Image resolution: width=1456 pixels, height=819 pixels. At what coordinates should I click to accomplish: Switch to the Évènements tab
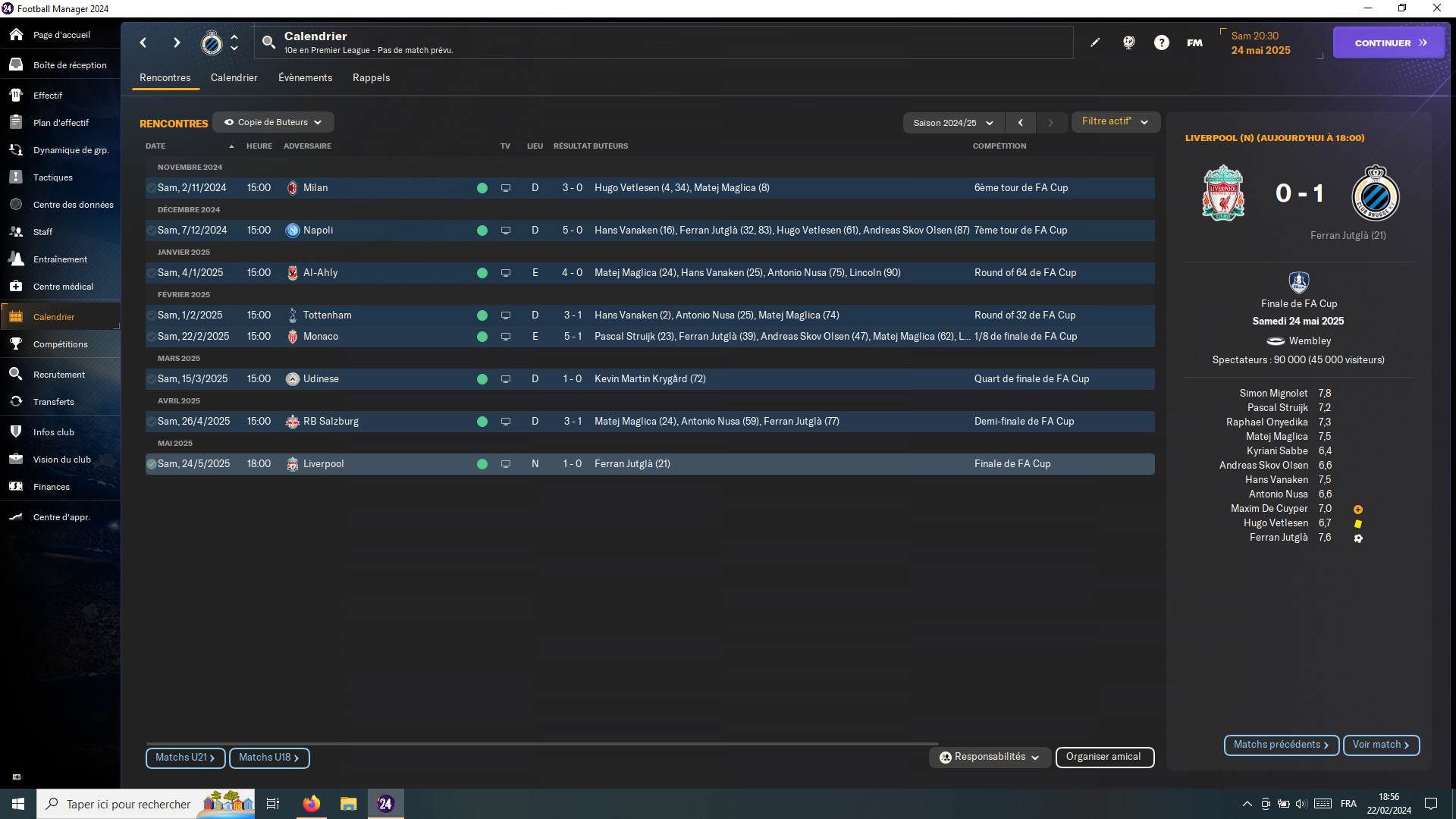point(305,78)
